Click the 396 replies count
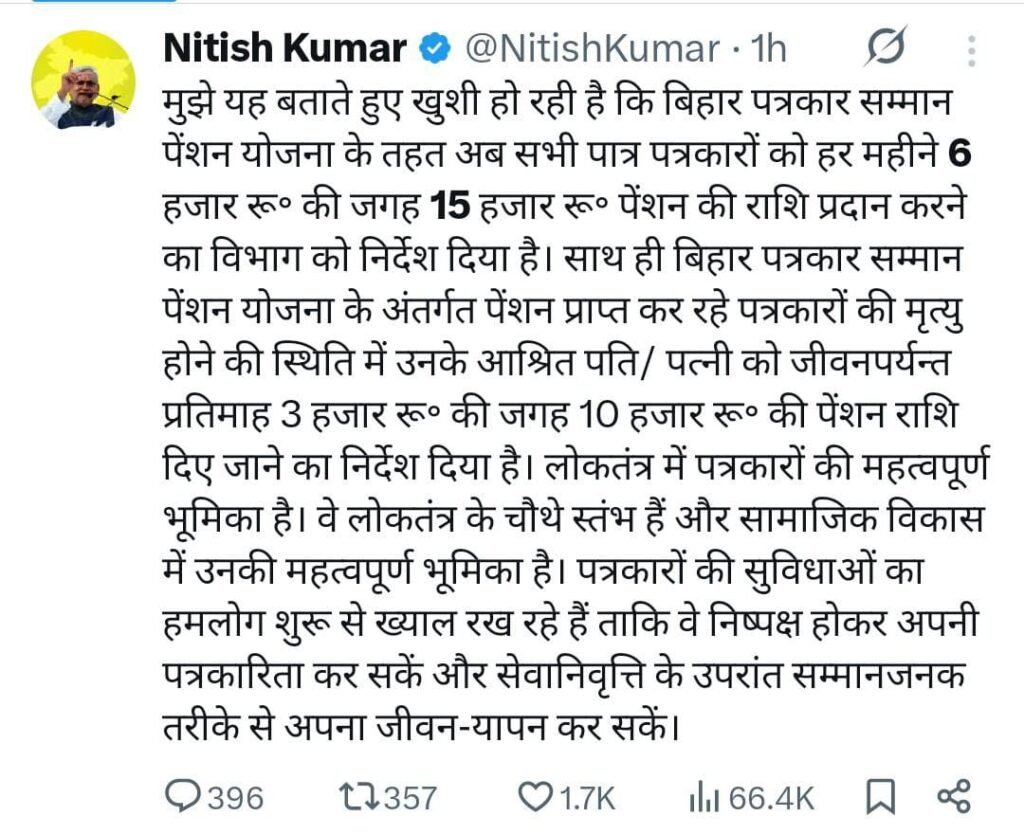Viewport: 1024px width, 834px height. click(x=235, y=798)
